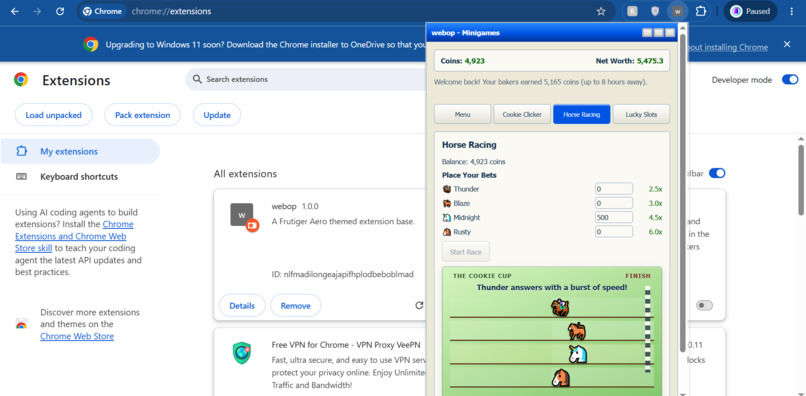The image size is (806, 396).
Task: Reload the page with the refresh icon
Action: pos(60,11)
